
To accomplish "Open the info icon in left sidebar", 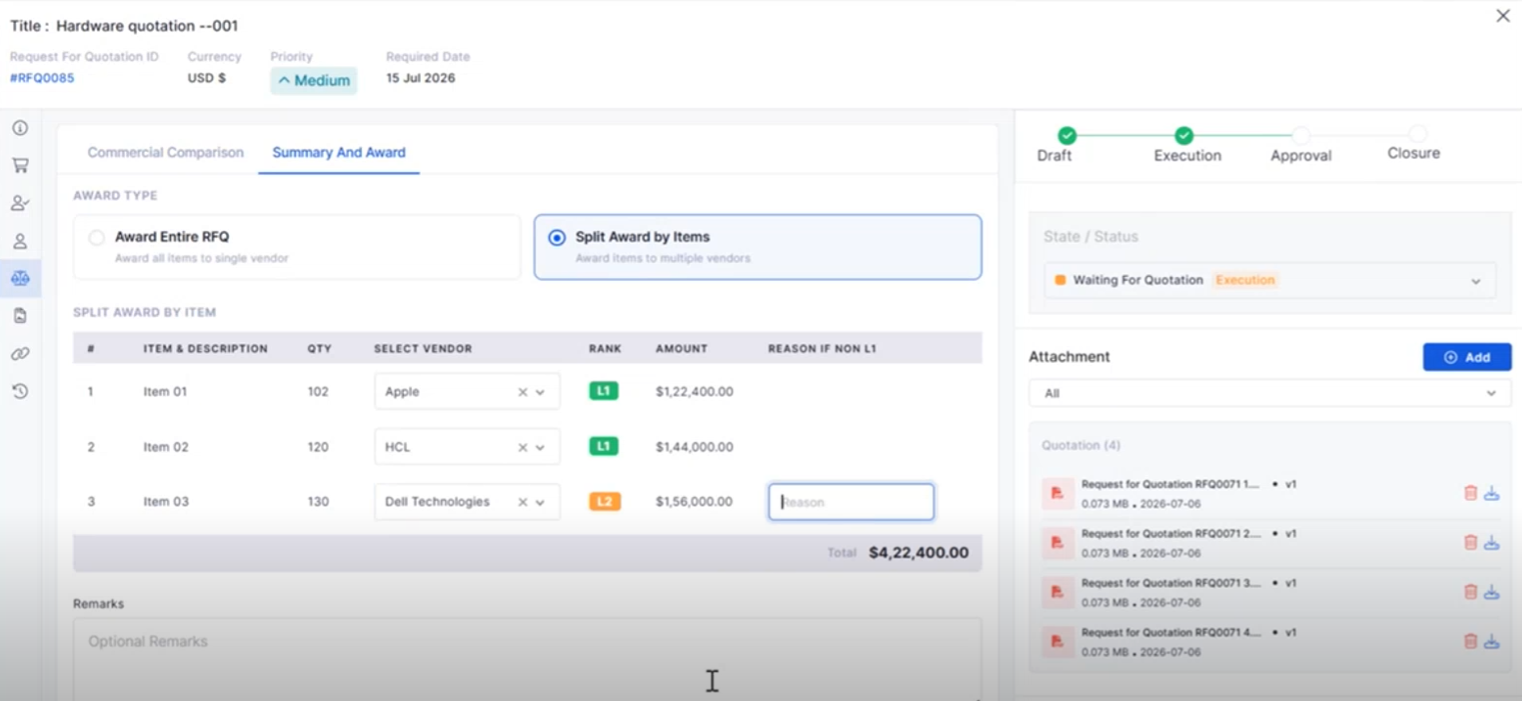I will [x=20, y=128].
